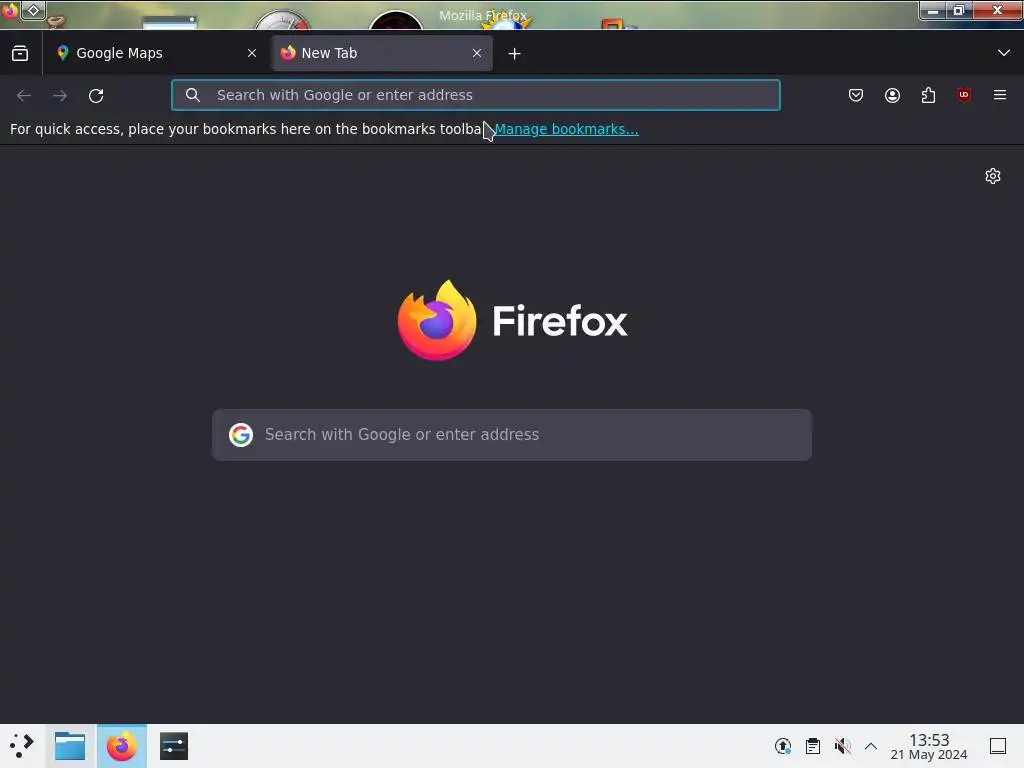
Task: Toggle the pin-on-all-desktops titlebar button
Action: tap(33, 10)
